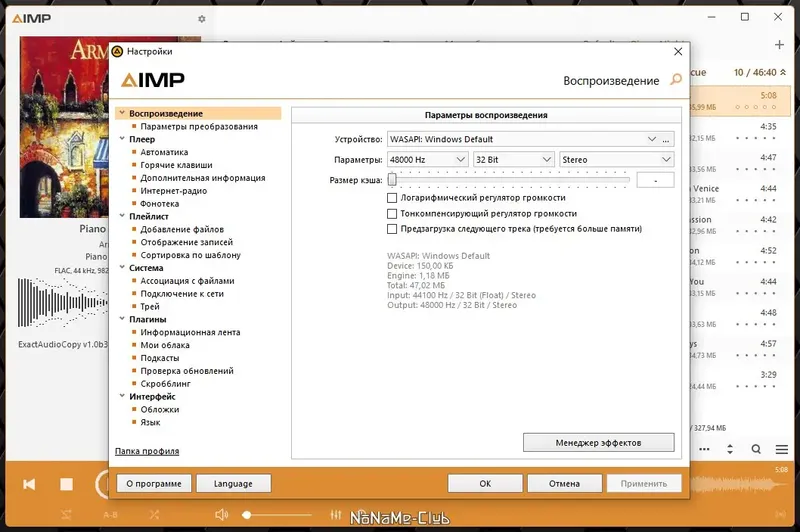Open Фонотека settings item
This screenshot has height=532, width=800.
(x=160, y=204)
